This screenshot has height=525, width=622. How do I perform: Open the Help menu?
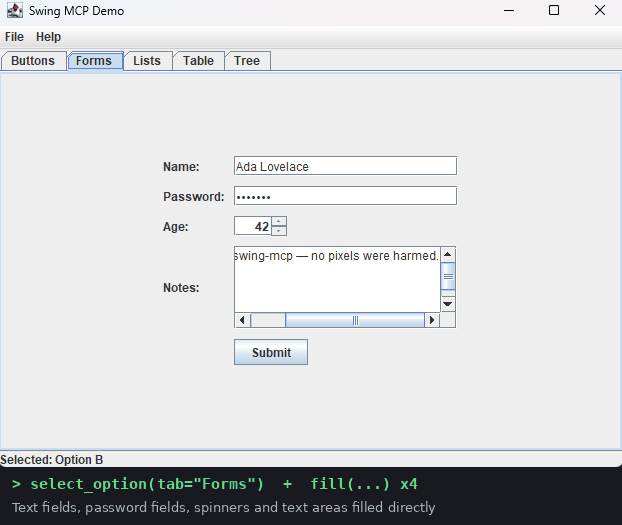click(x=48, y=37)
